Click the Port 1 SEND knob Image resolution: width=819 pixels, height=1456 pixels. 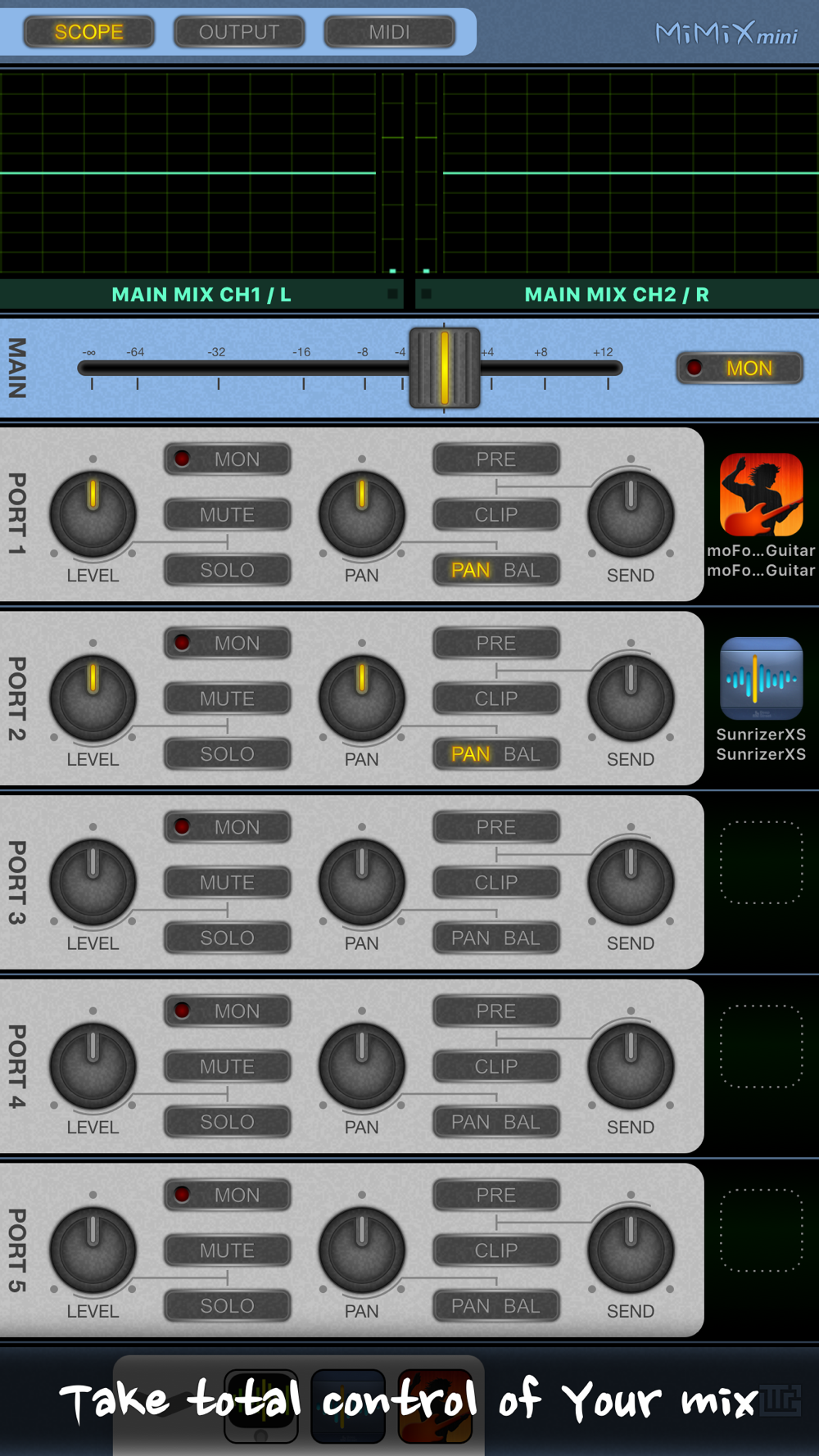[631, 515]
